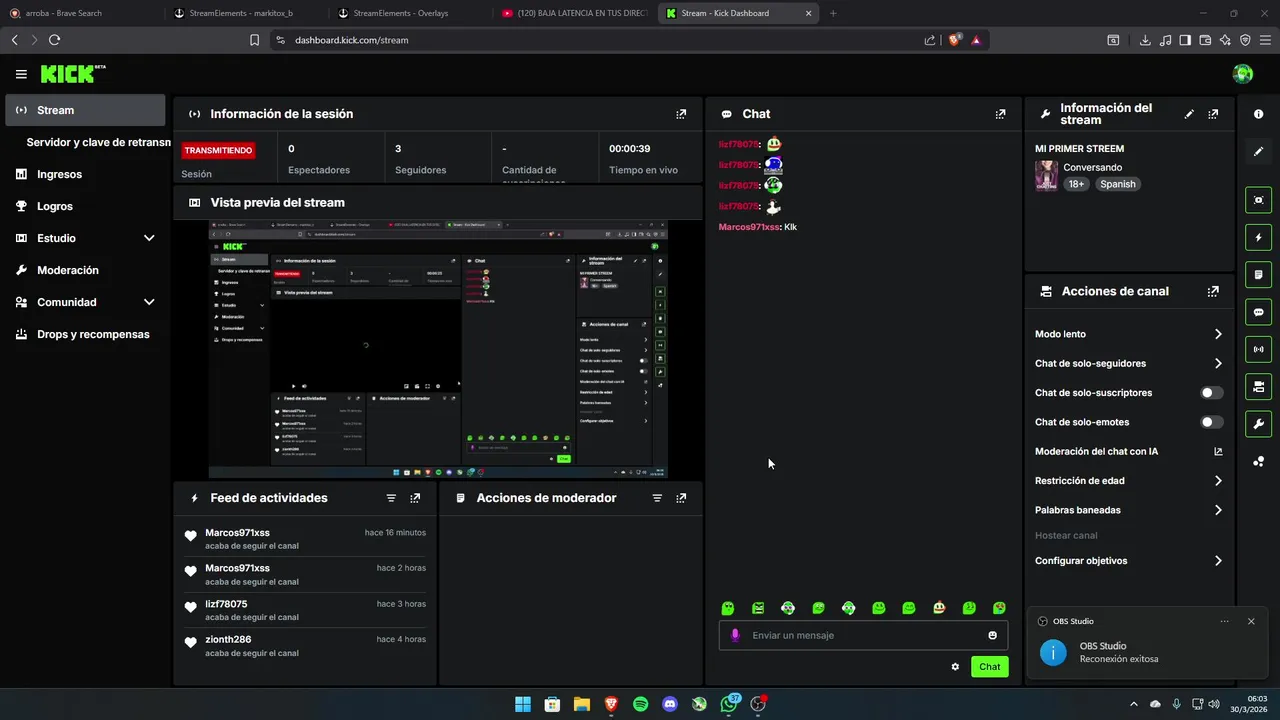
Task: Click the Spanish language tag
Action: (1118, 184)
